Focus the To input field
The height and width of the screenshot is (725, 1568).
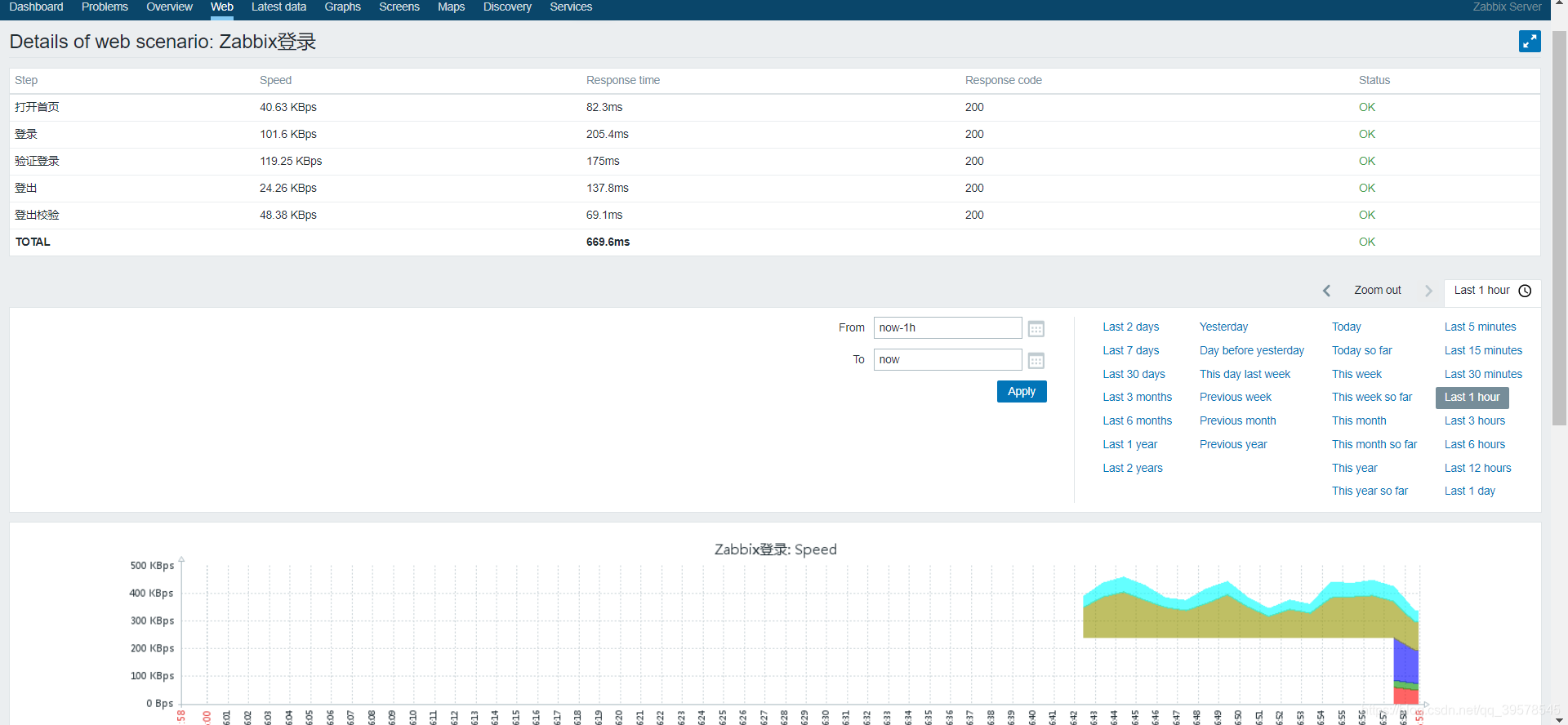(947, 360)
